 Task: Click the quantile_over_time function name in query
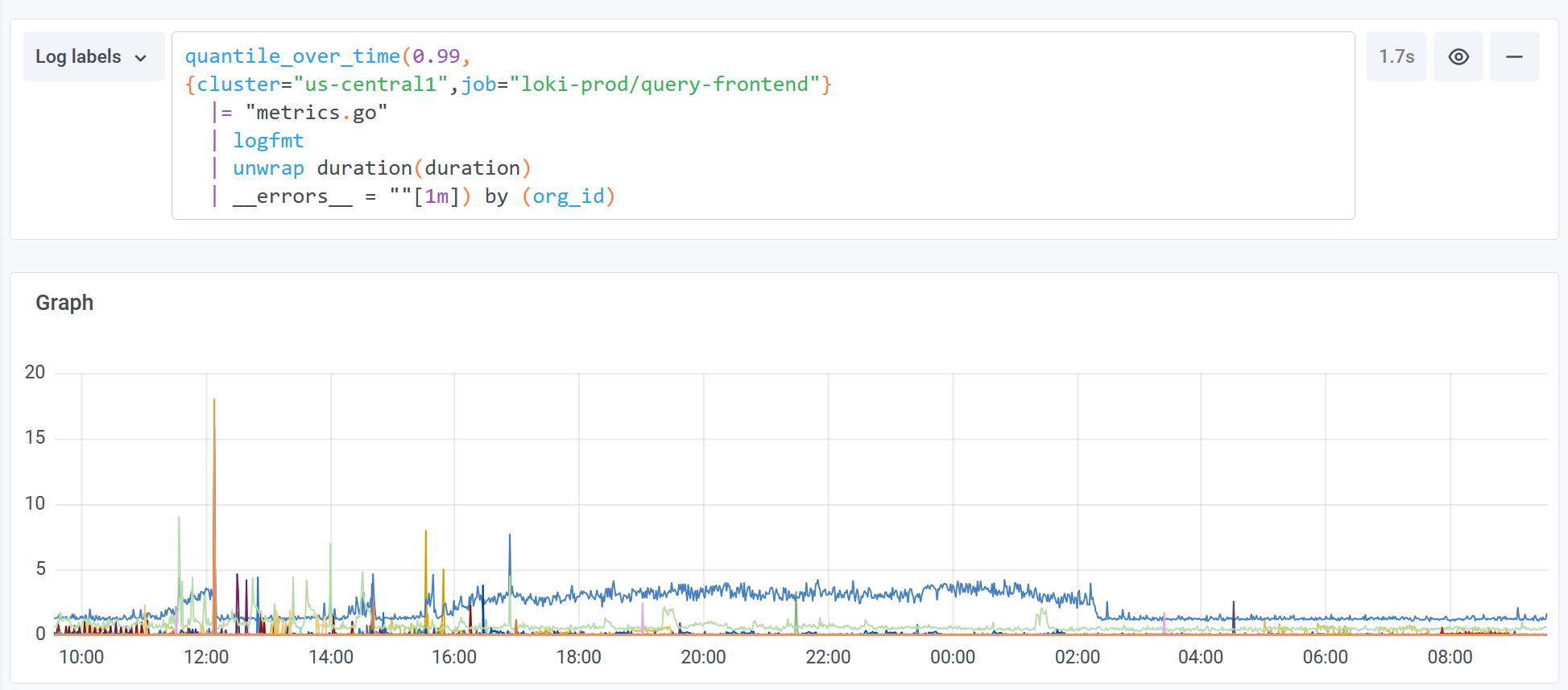[292, 56]
